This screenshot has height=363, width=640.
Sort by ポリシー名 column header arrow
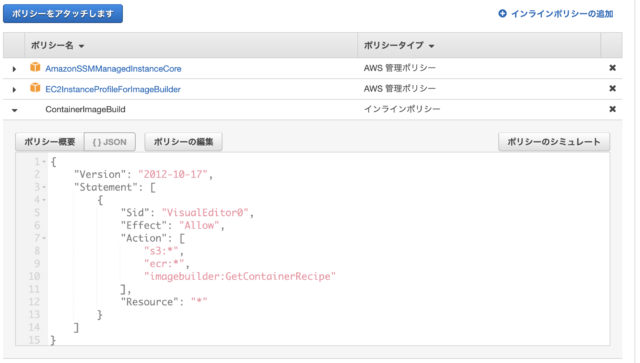coord(82,46)
